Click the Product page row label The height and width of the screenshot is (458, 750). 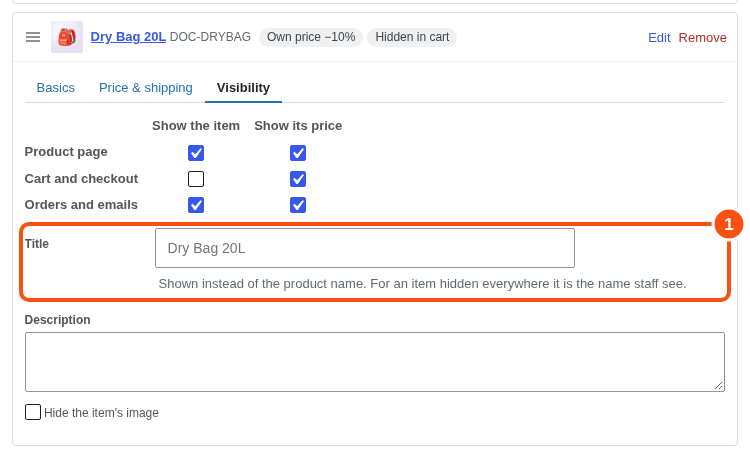[x=66, y=152]
